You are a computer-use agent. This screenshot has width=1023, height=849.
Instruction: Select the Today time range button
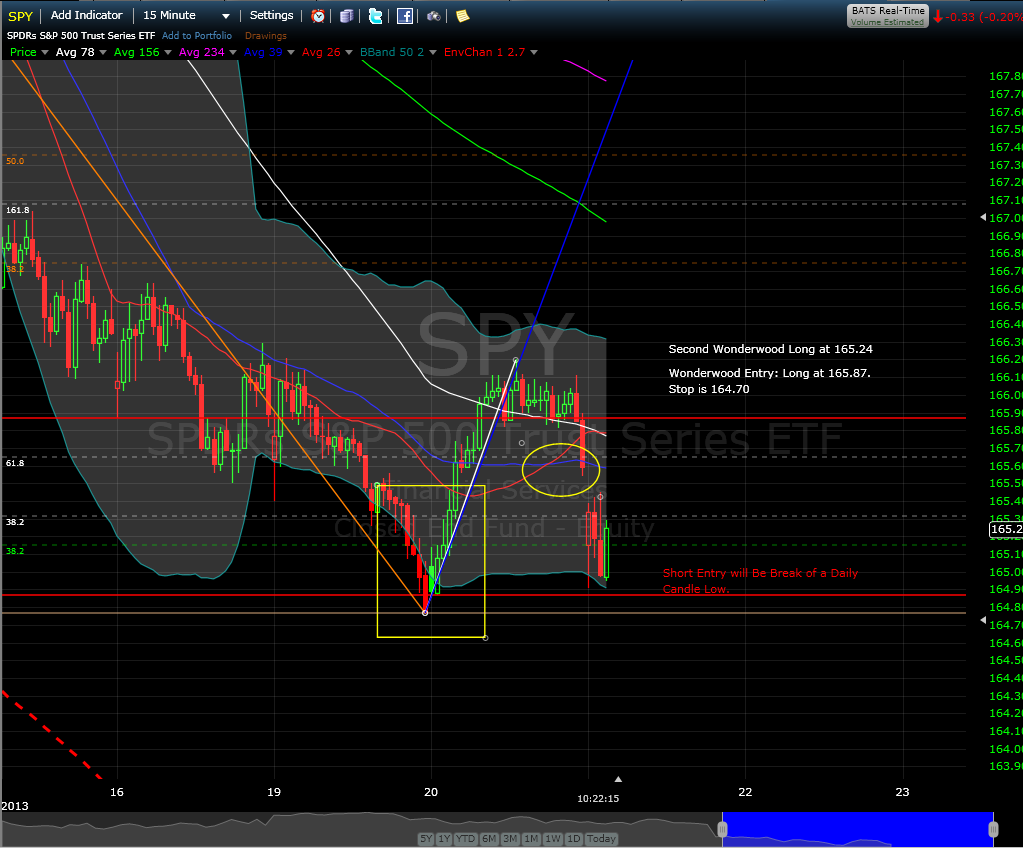coord(601,839)
